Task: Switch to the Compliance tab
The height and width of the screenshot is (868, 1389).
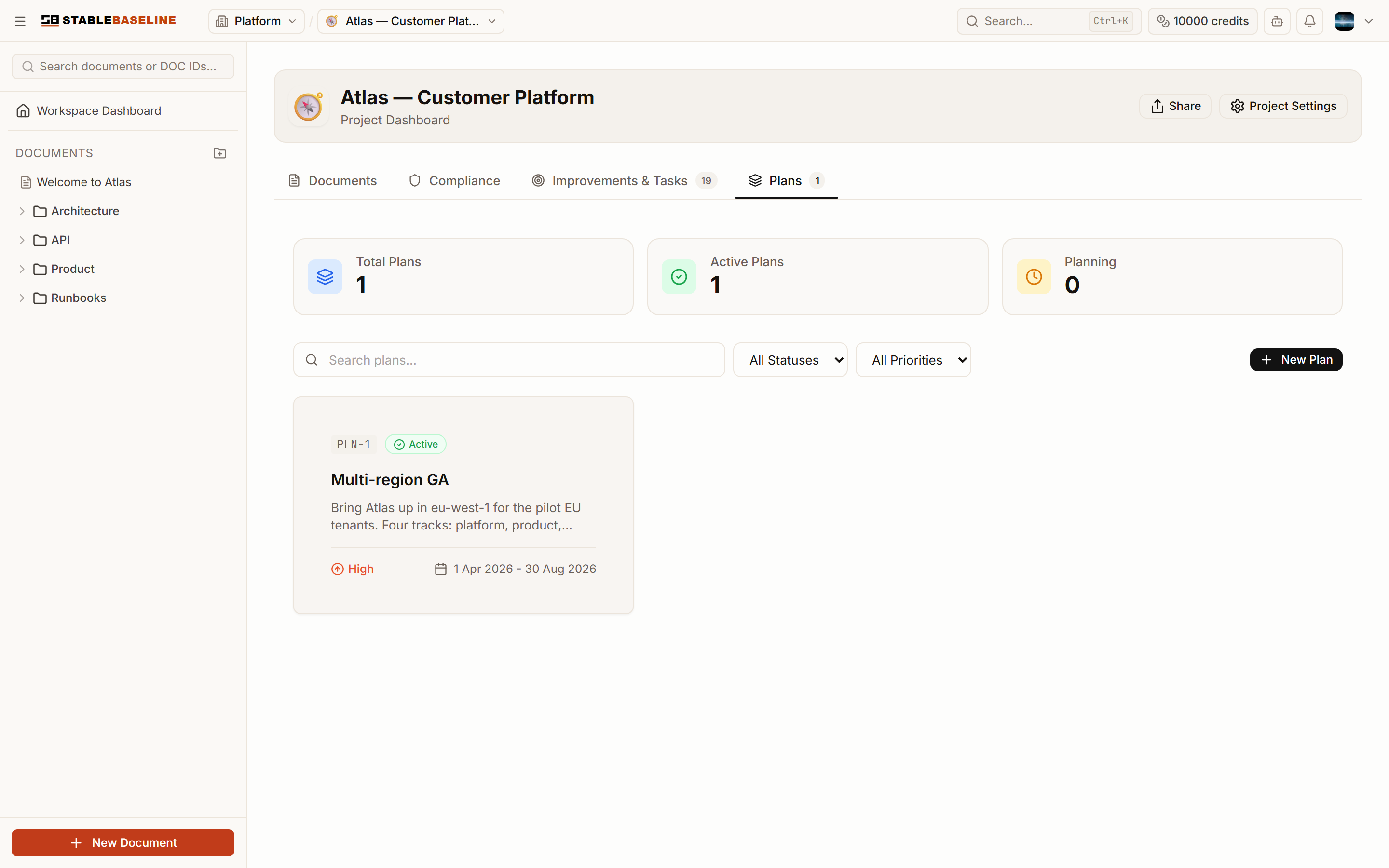Action: tap(454, 181)
